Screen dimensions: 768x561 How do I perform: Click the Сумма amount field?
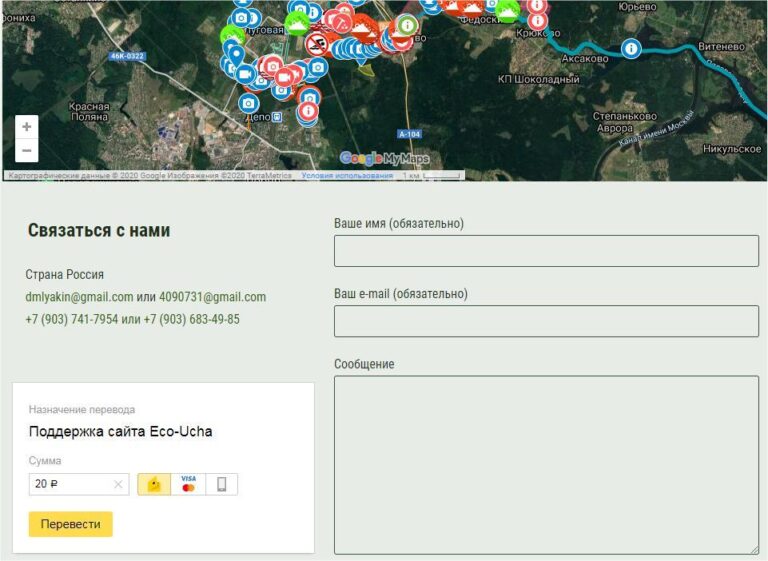click(70, 484)
